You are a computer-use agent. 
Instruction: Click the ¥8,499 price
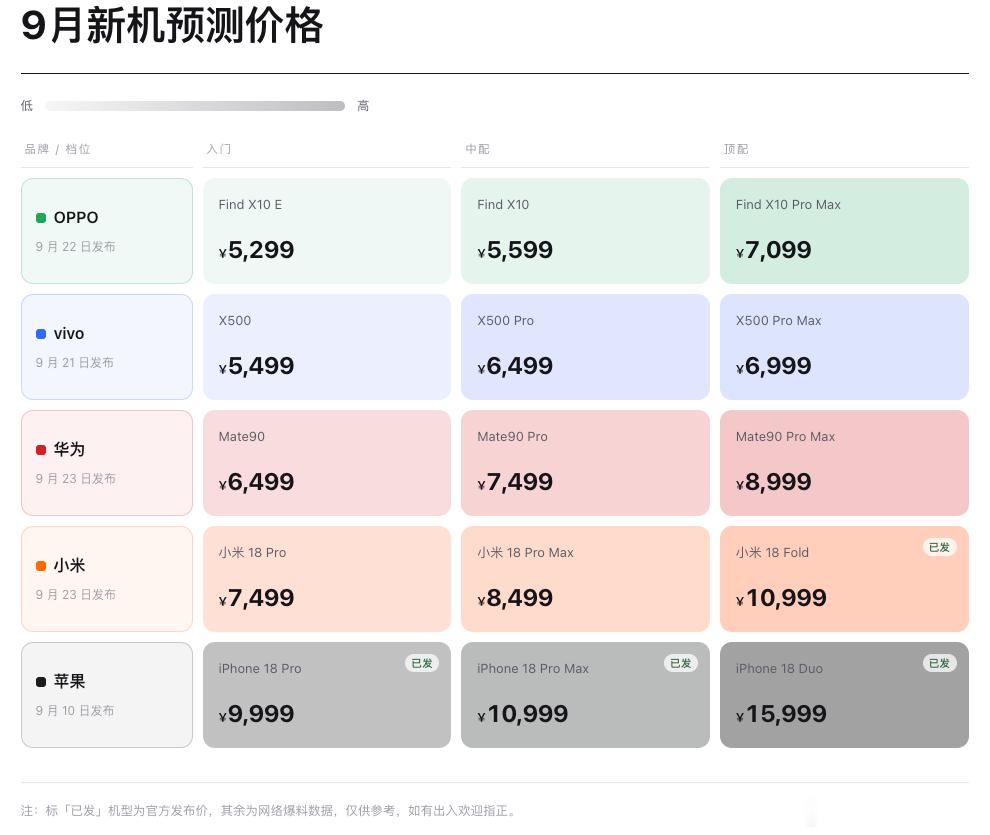tap(515, 599)
